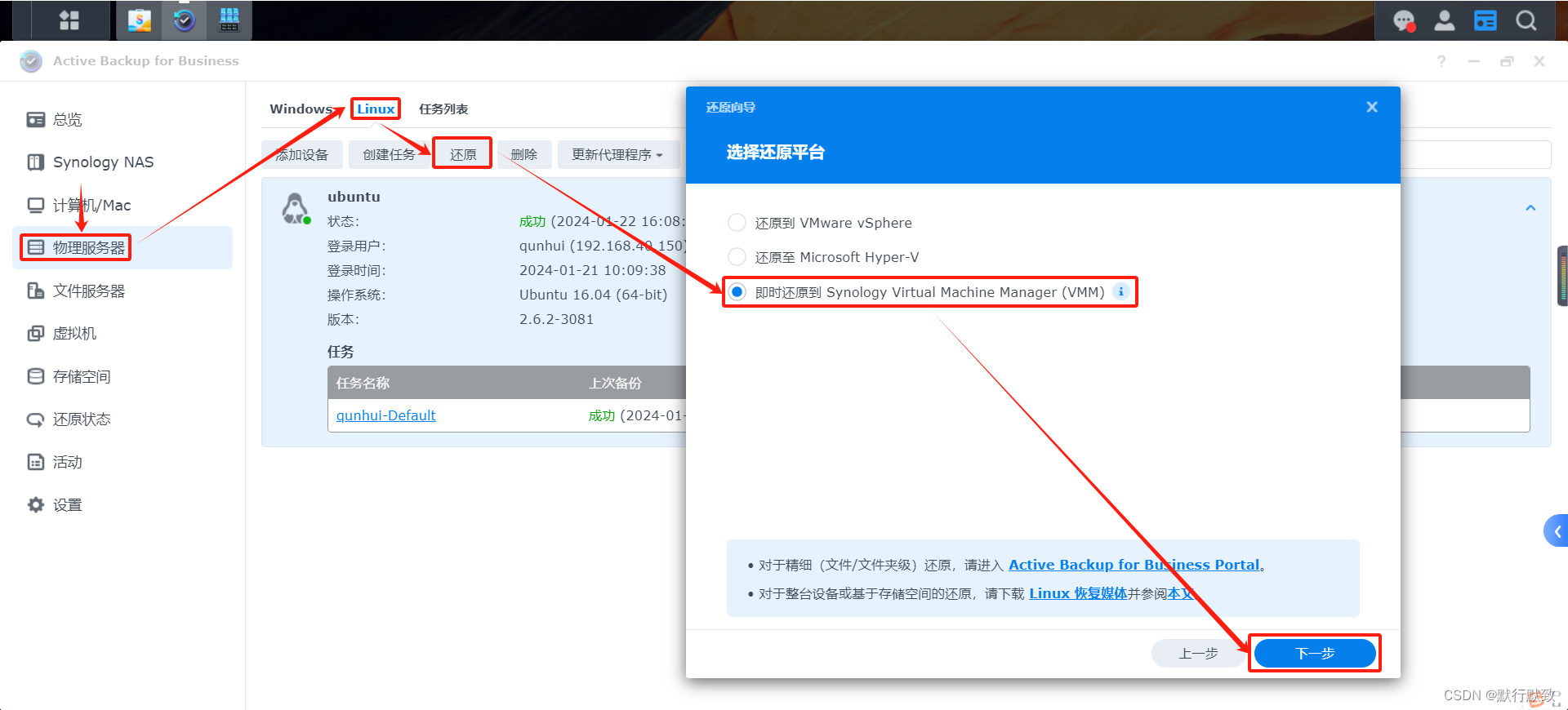Open the user account options icon
Screen dimensions: 1568x710
1445,20
